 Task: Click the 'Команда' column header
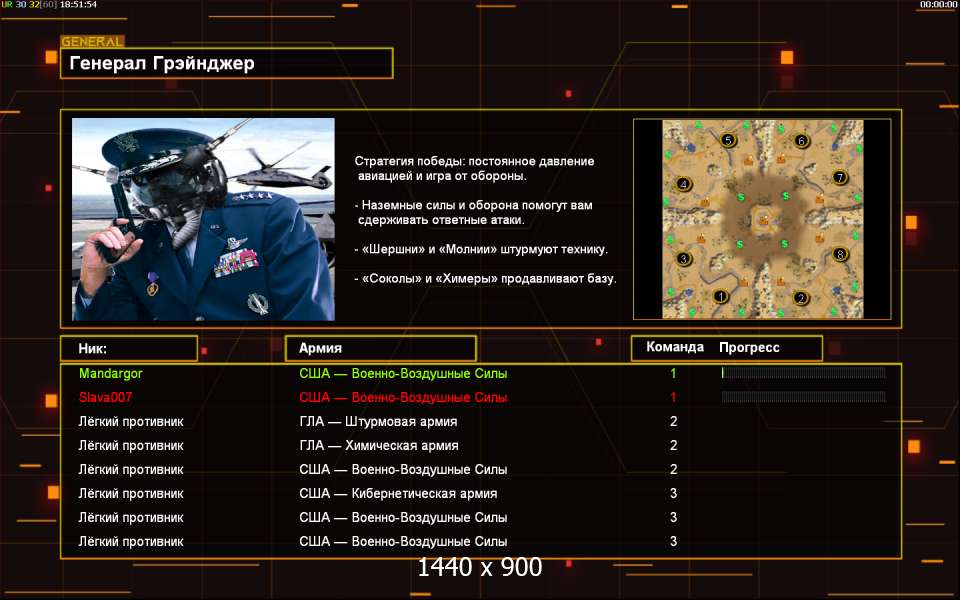coord(675,347)
